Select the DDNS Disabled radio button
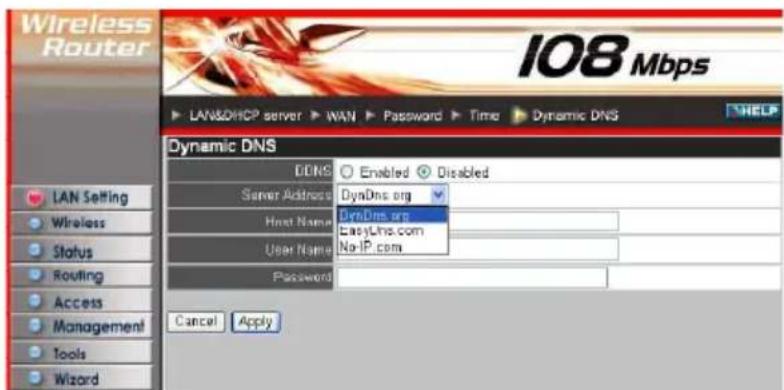Viewport: 784px width, 390px height. click(424, 172)
